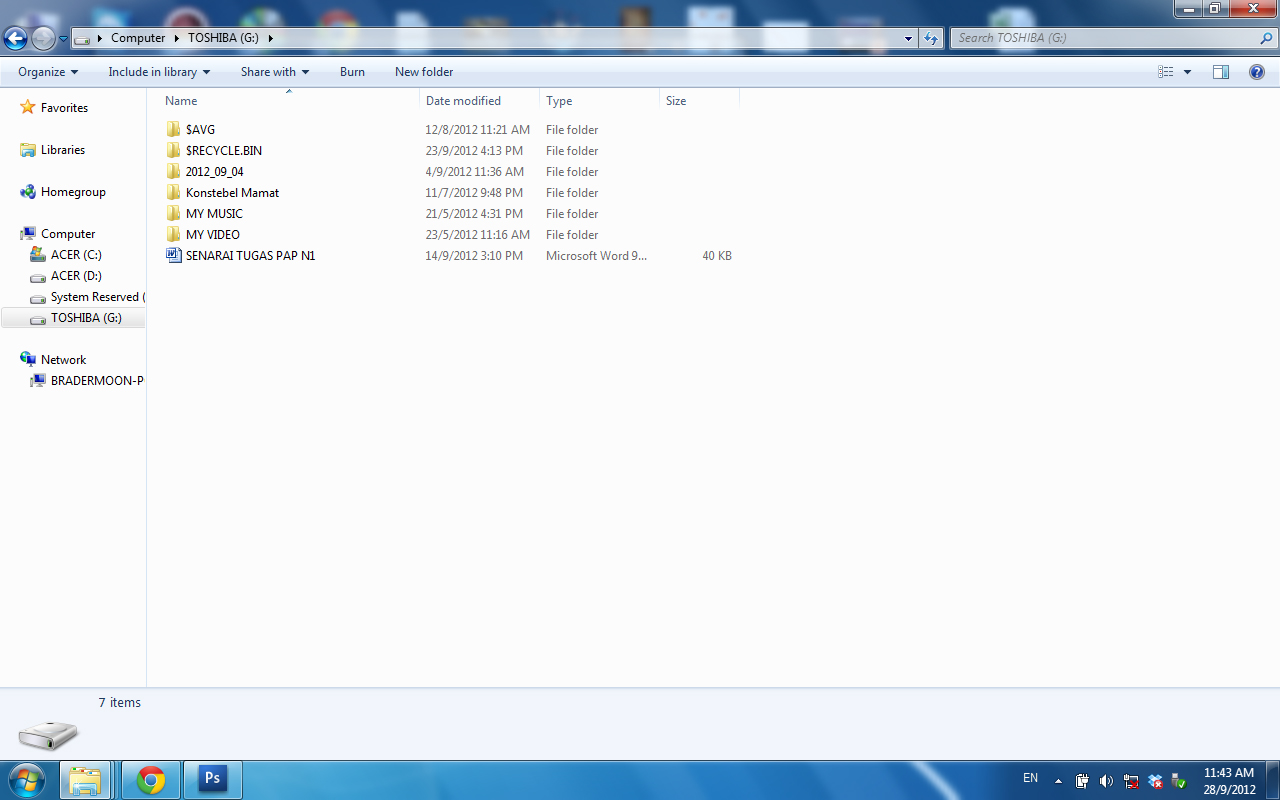
Task: Open Photoshop from the taskbar
Action: pos(212,779)
